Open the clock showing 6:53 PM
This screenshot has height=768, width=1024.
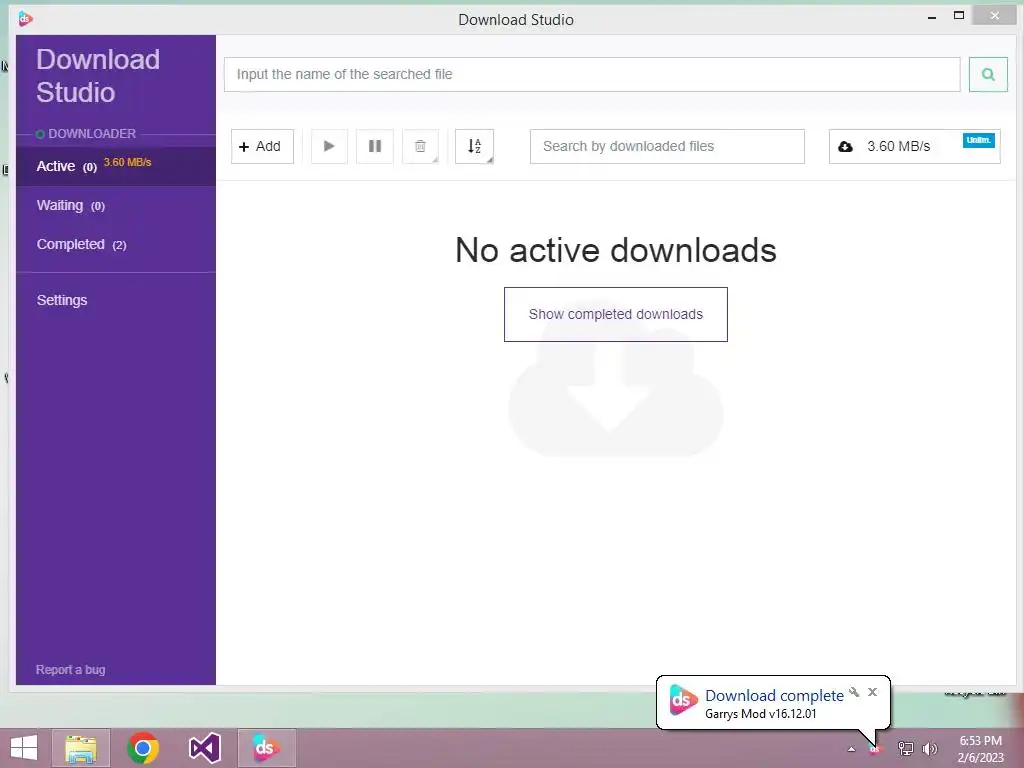[980, 749]
